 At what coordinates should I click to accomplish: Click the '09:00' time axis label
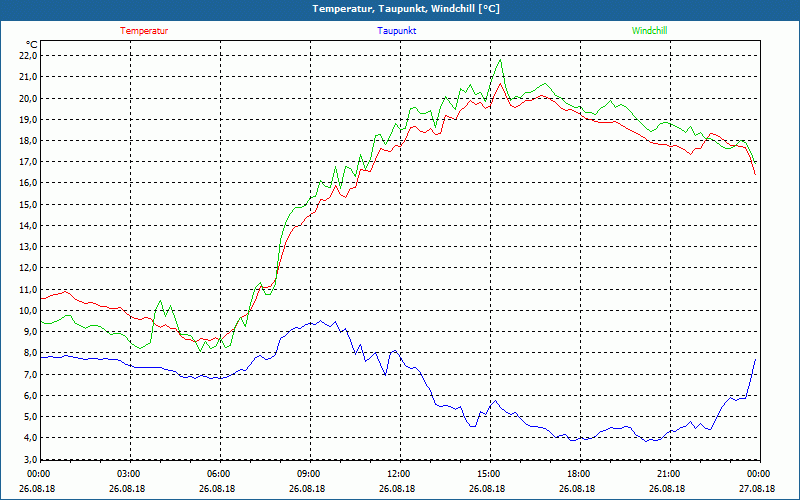point(308,474)
